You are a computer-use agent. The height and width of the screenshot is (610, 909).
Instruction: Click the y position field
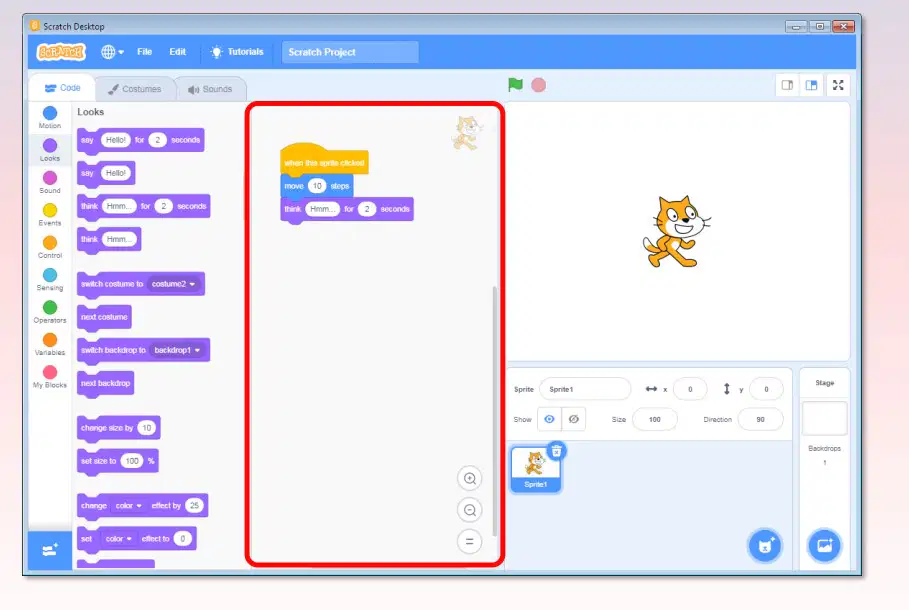coord(766,389)
